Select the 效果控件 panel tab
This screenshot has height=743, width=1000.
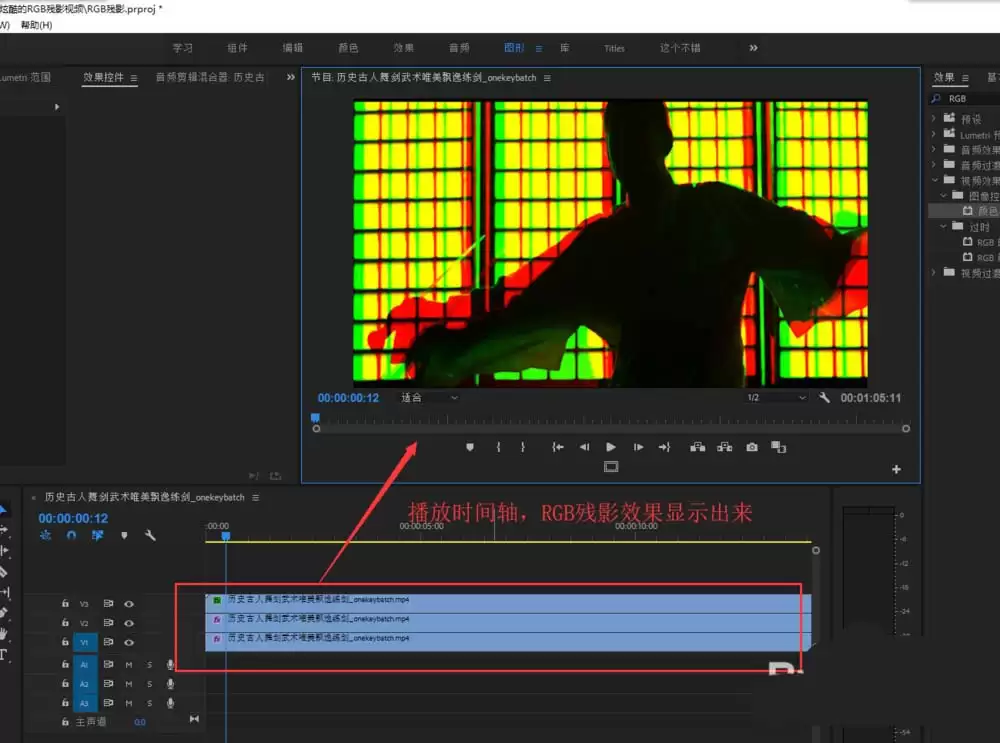(x=103, y=77)
